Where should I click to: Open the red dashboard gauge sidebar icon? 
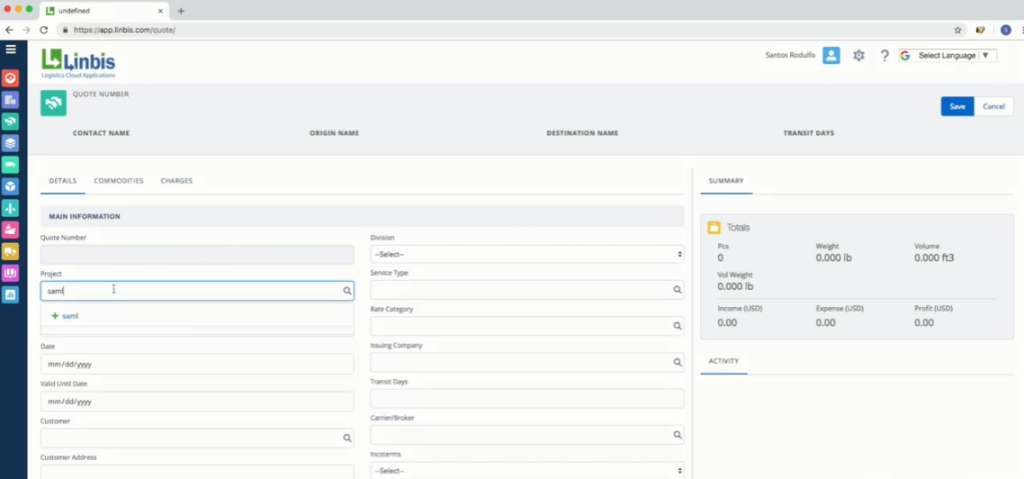click(x=10, y=78)
